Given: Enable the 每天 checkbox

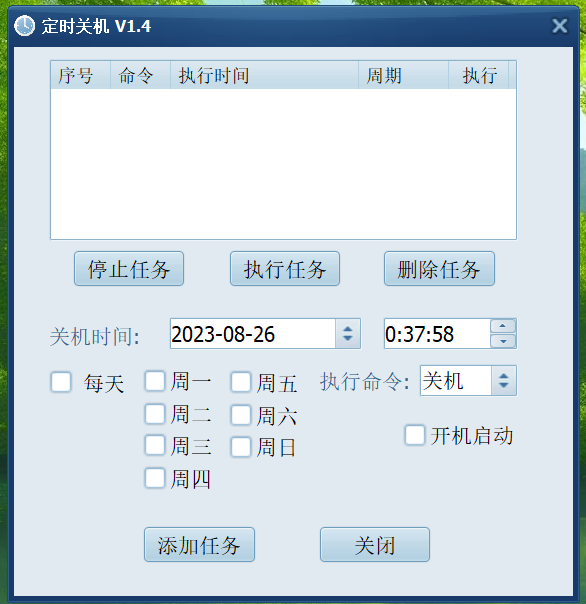Looking at the screenshot, I should pyautogui.click(x=61, y=382).
